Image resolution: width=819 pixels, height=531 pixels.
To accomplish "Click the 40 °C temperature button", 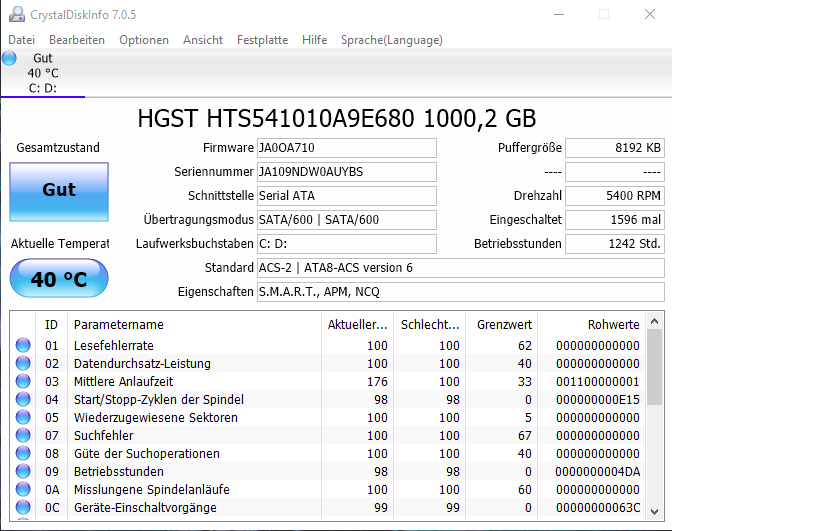I will pyautogui.click(x=59, y=278).
